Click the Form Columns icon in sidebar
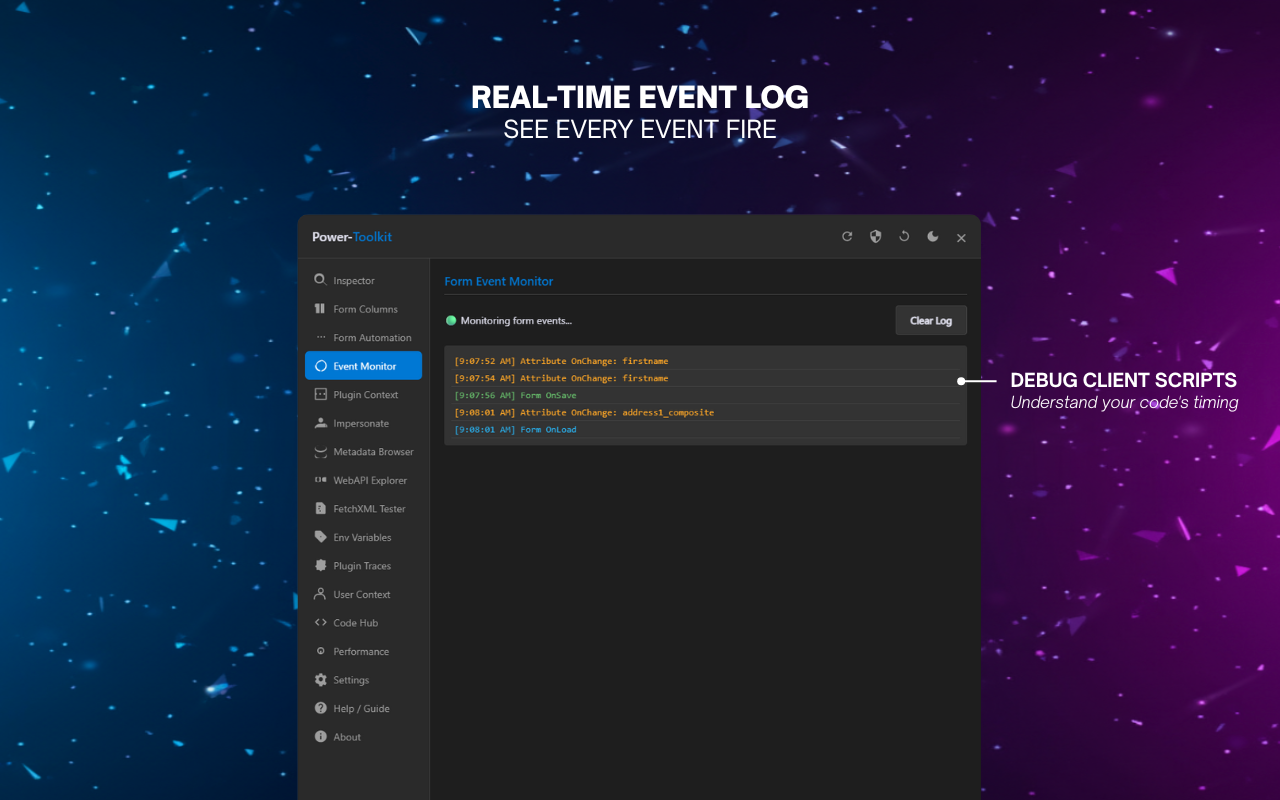The width and height of the screenshot is (1280, 800). [x=320, y=308]
